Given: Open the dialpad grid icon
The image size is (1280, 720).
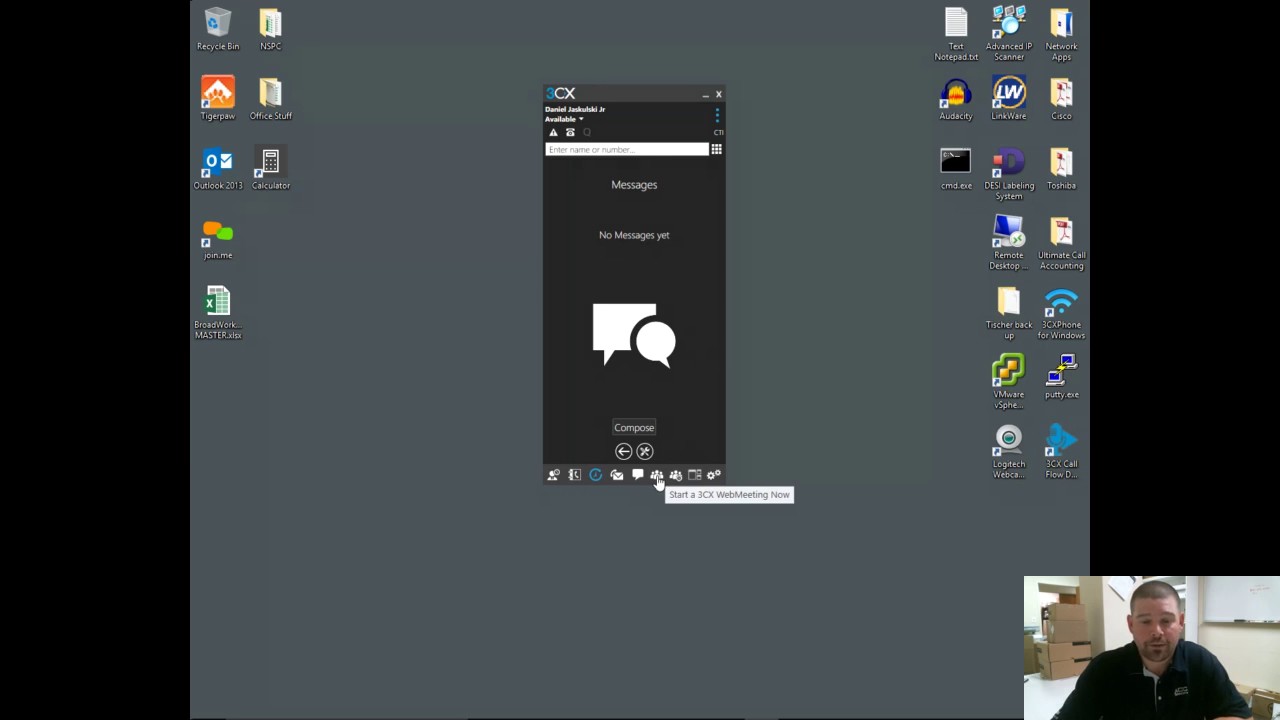Looking at the screenshot, I should tap(716, 149).
